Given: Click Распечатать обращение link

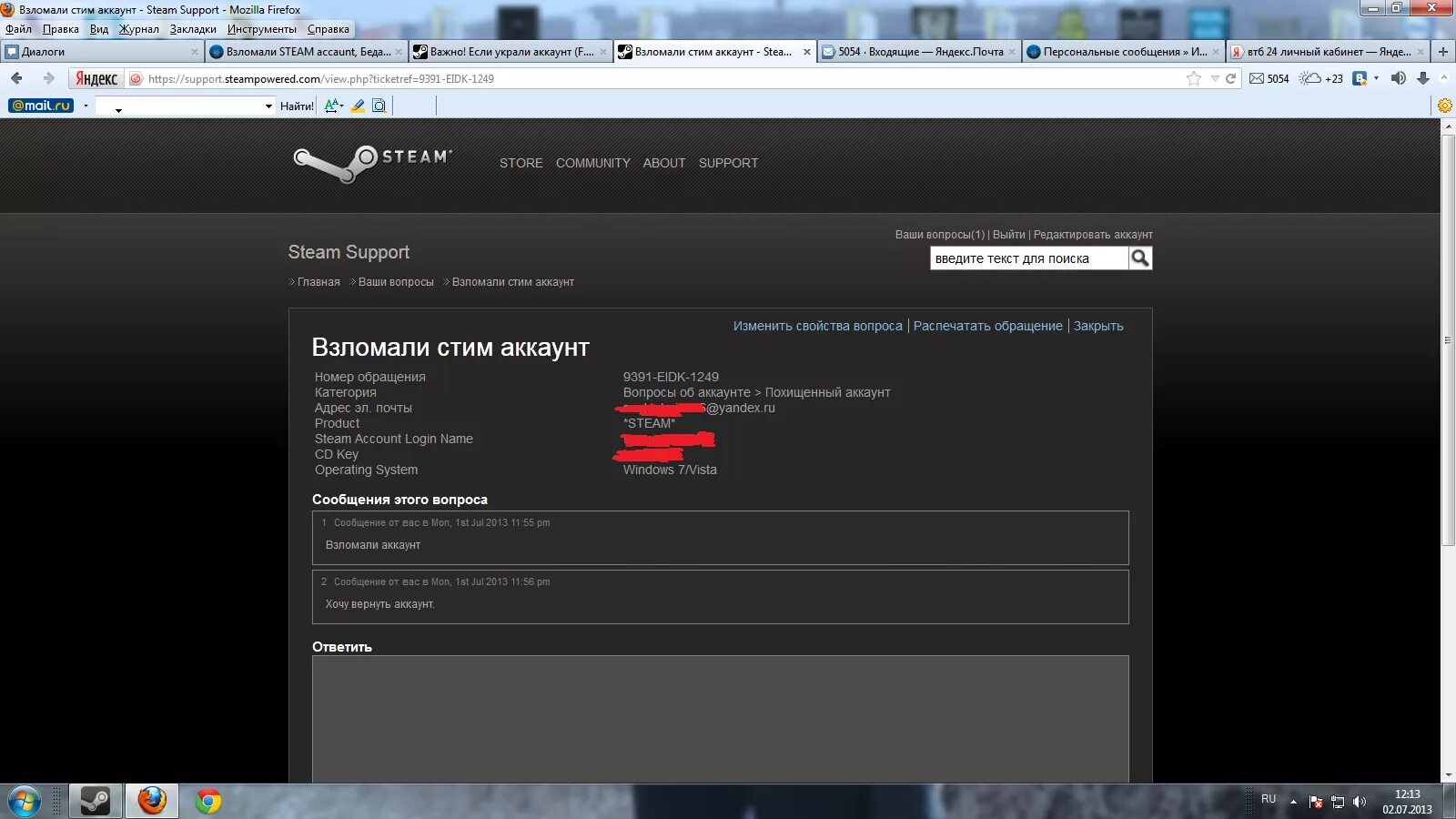Looking at the screenshot, I should 987,326.
